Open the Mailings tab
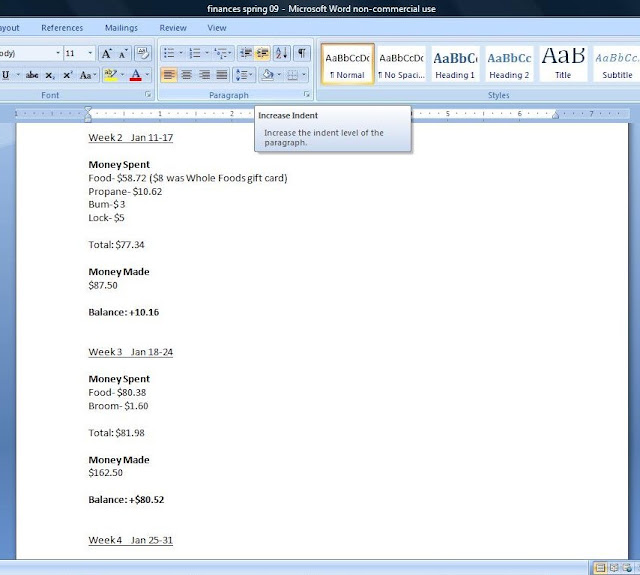The width and height of the screenshot is (640, 575). click(x=121, y=28)
